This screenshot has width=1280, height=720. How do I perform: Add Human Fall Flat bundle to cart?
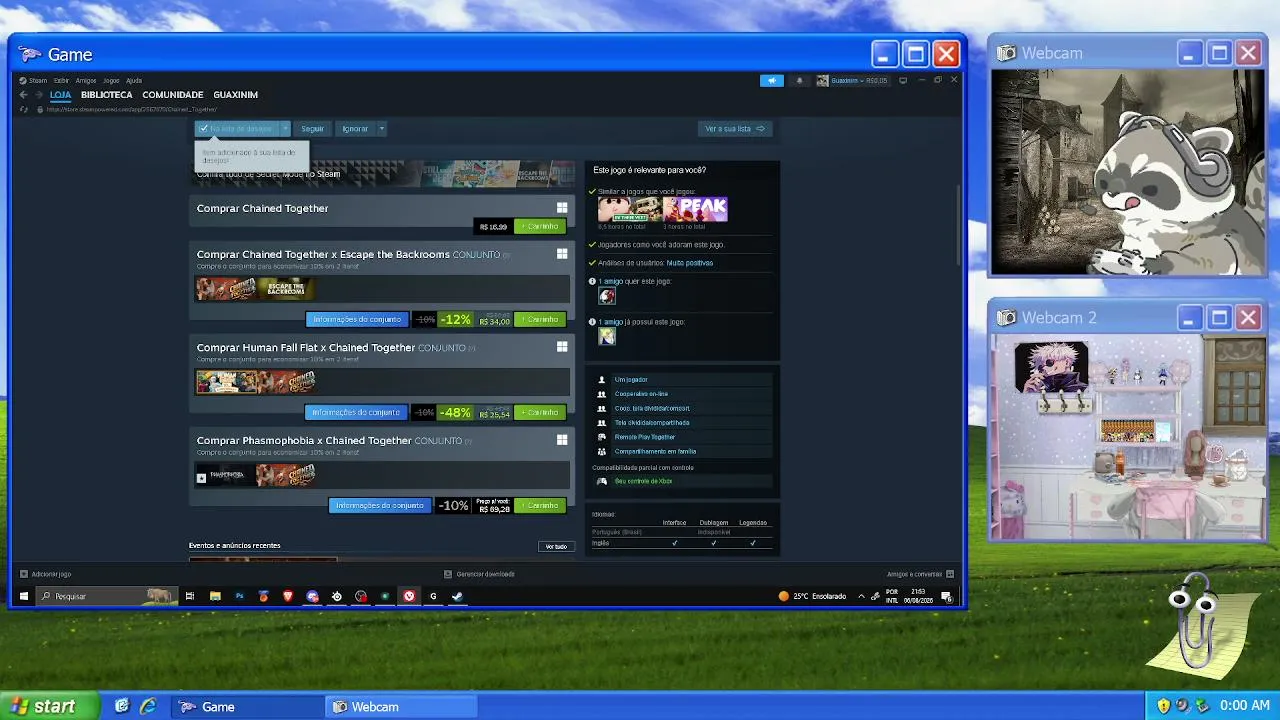[540, 412]
